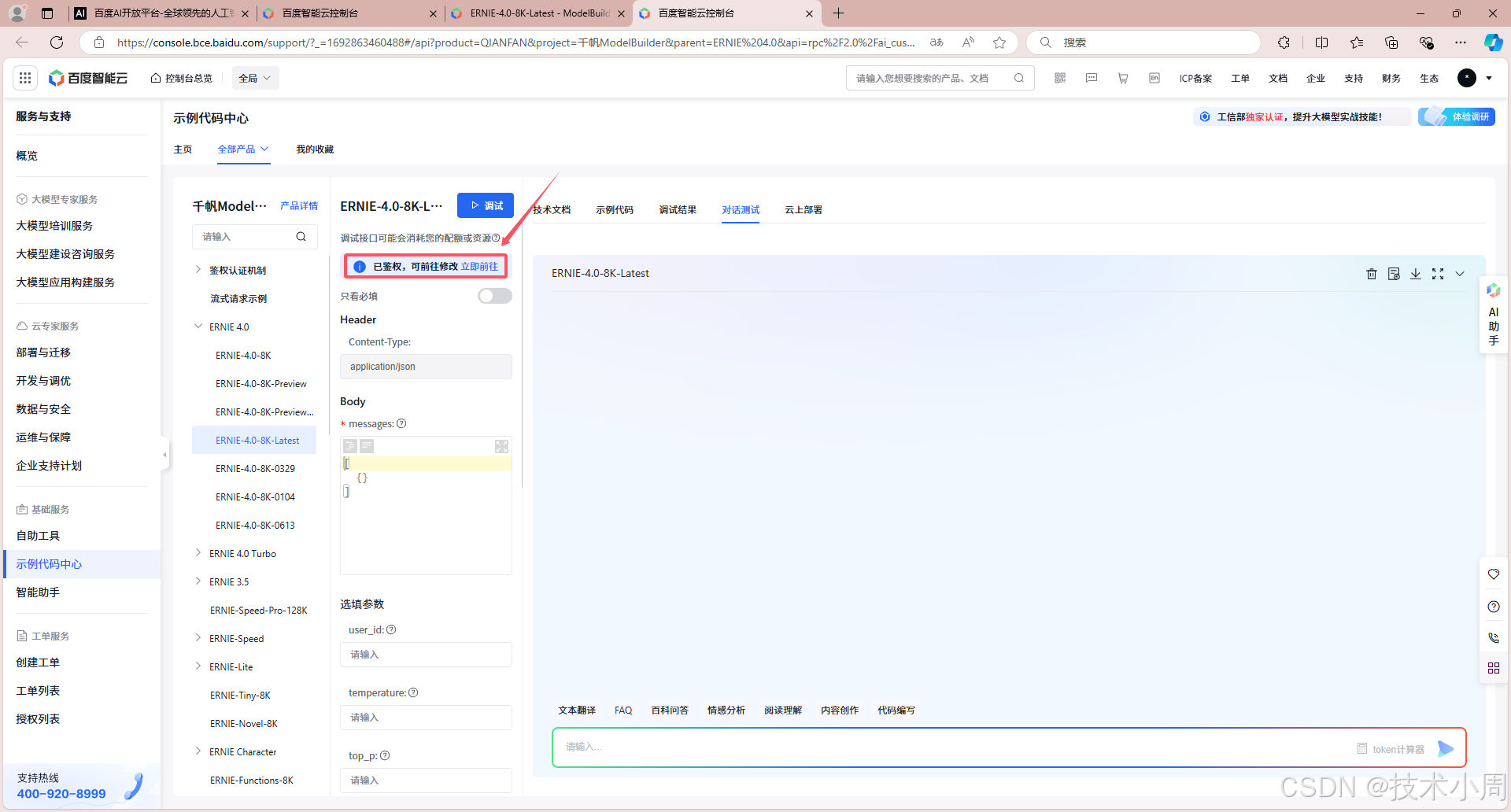Screen dimensions: 1511x812
Task: Open the product grid menu icon
Action: 25,78
